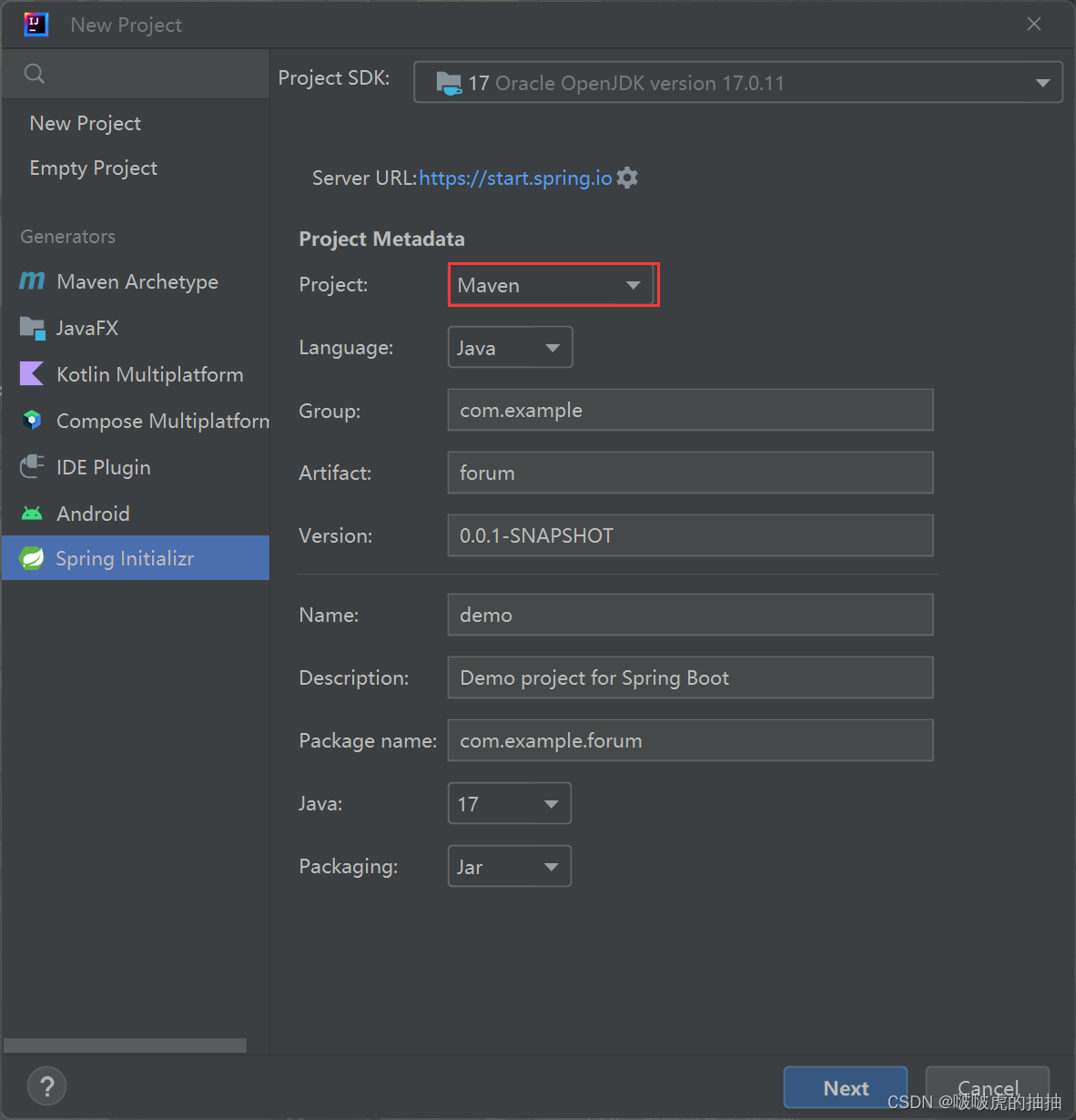
Task: Click the Server URL label
Action: 364,178
